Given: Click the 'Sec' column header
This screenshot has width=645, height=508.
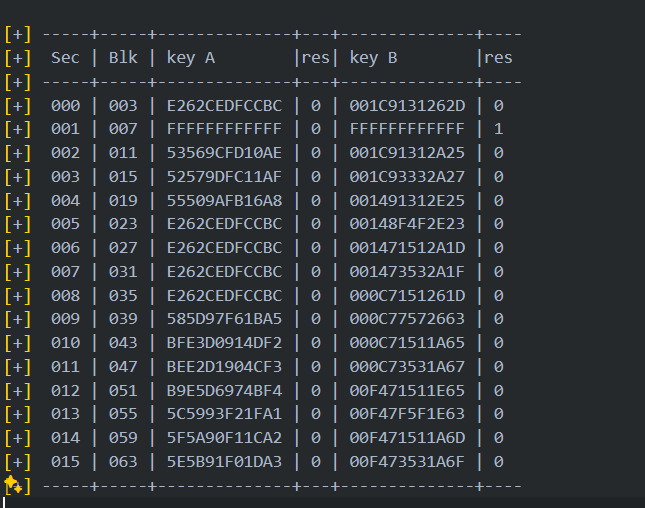Looking at the screenshot, I should click(x=65, y=58).
